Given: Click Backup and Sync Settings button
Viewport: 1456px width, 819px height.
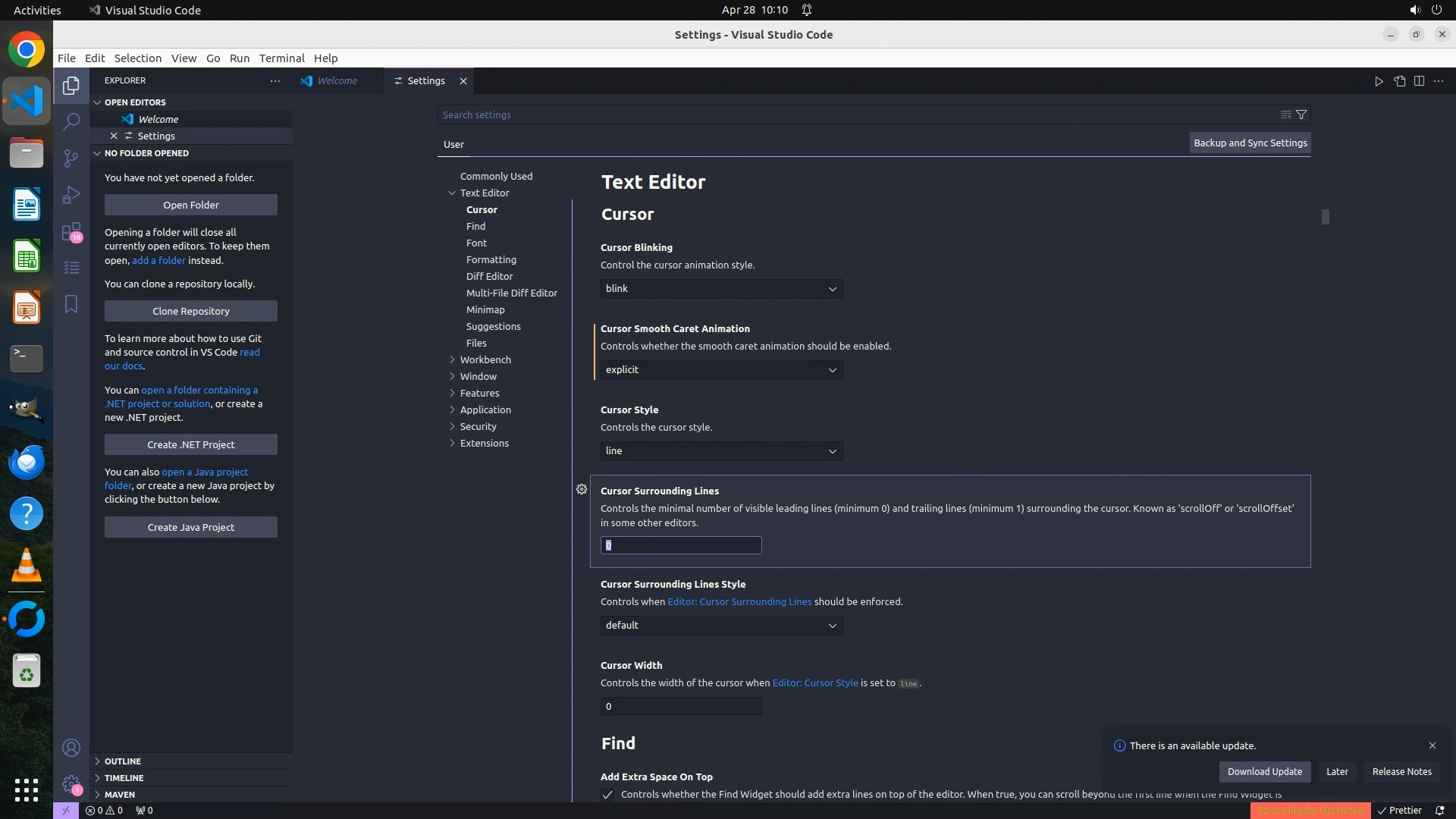Looking at the screenshot, I should coord(1250,143).
